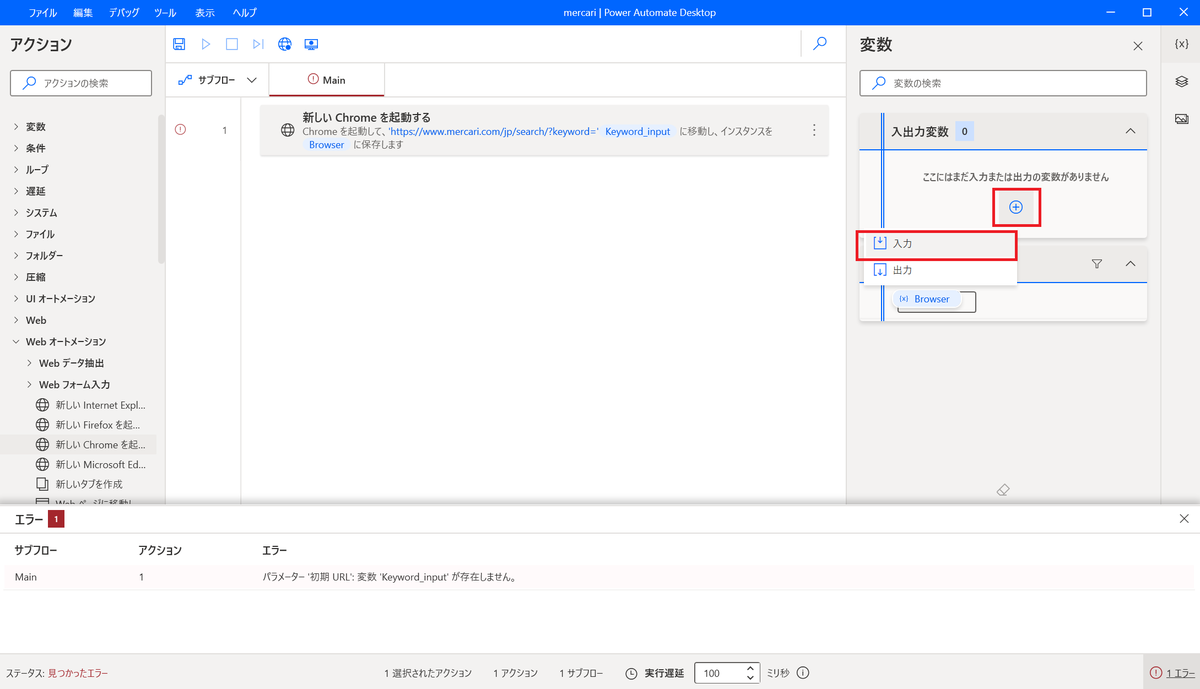This screenshot has height=689, width=1200.
Task: Click the mercari URL text in action
Action: pyautogui.click(x=494, y=131)
